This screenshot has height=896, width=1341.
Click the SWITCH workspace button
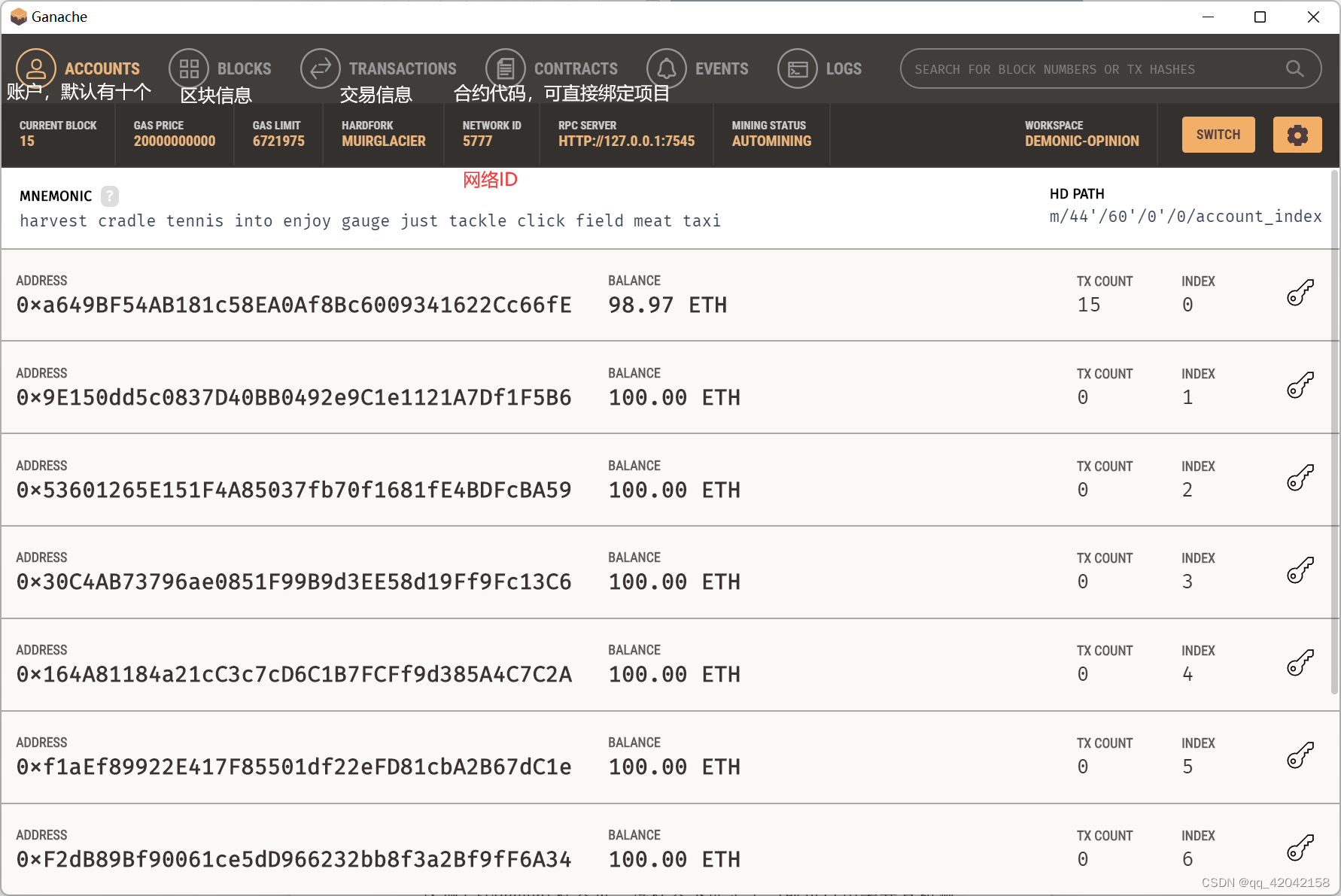(1218, 135)
